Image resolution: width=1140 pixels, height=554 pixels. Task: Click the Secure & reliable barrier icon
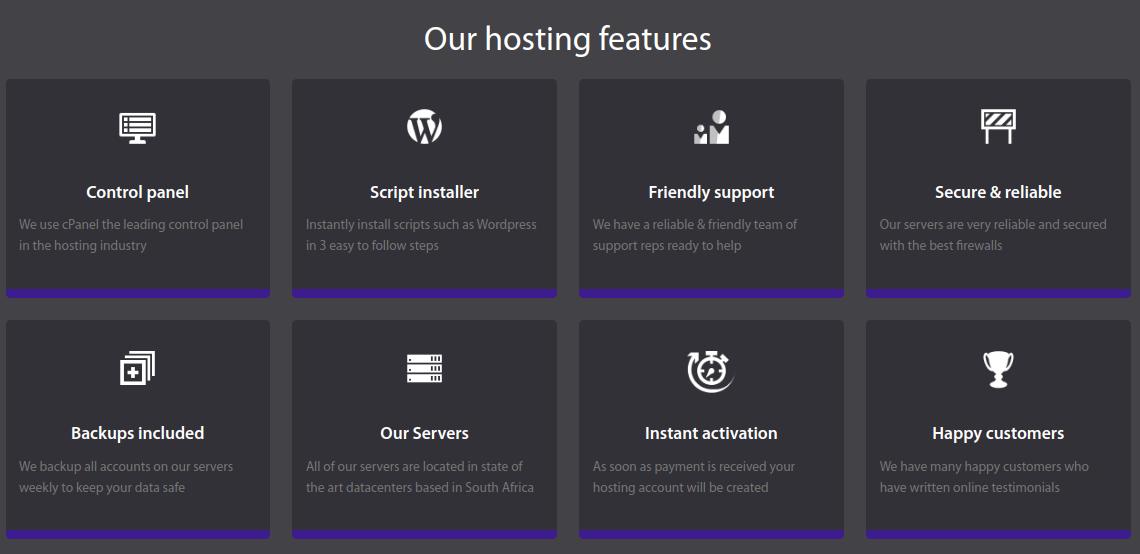point(998,127)
